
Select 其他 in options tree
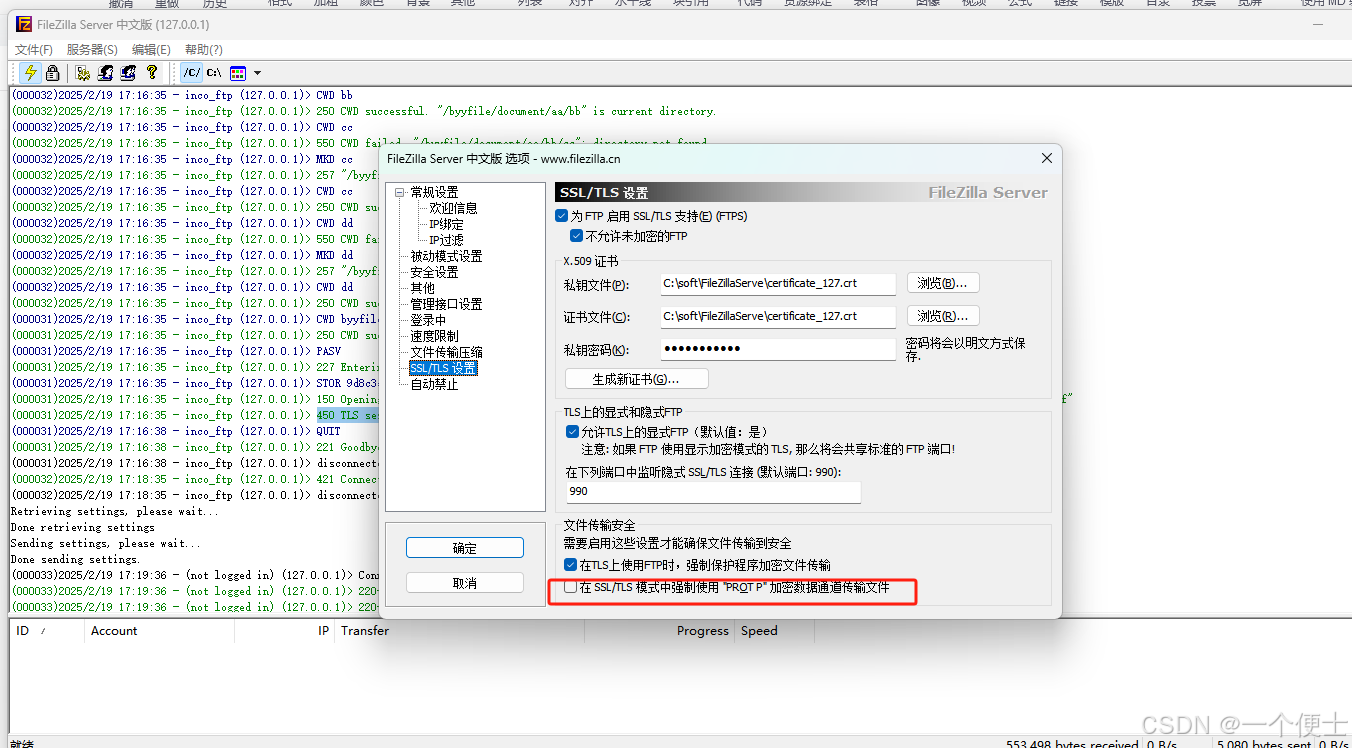click(422, 288)
